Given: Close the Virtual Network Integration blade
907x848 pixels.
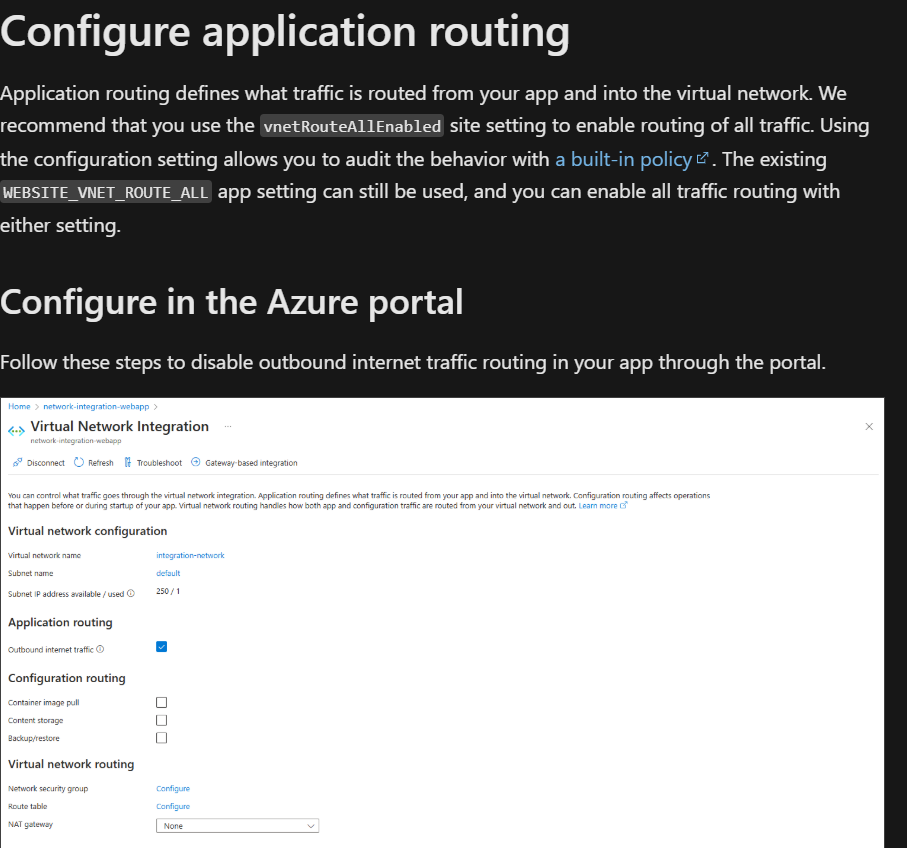Looking at the screenshot, I should (869, 426).
